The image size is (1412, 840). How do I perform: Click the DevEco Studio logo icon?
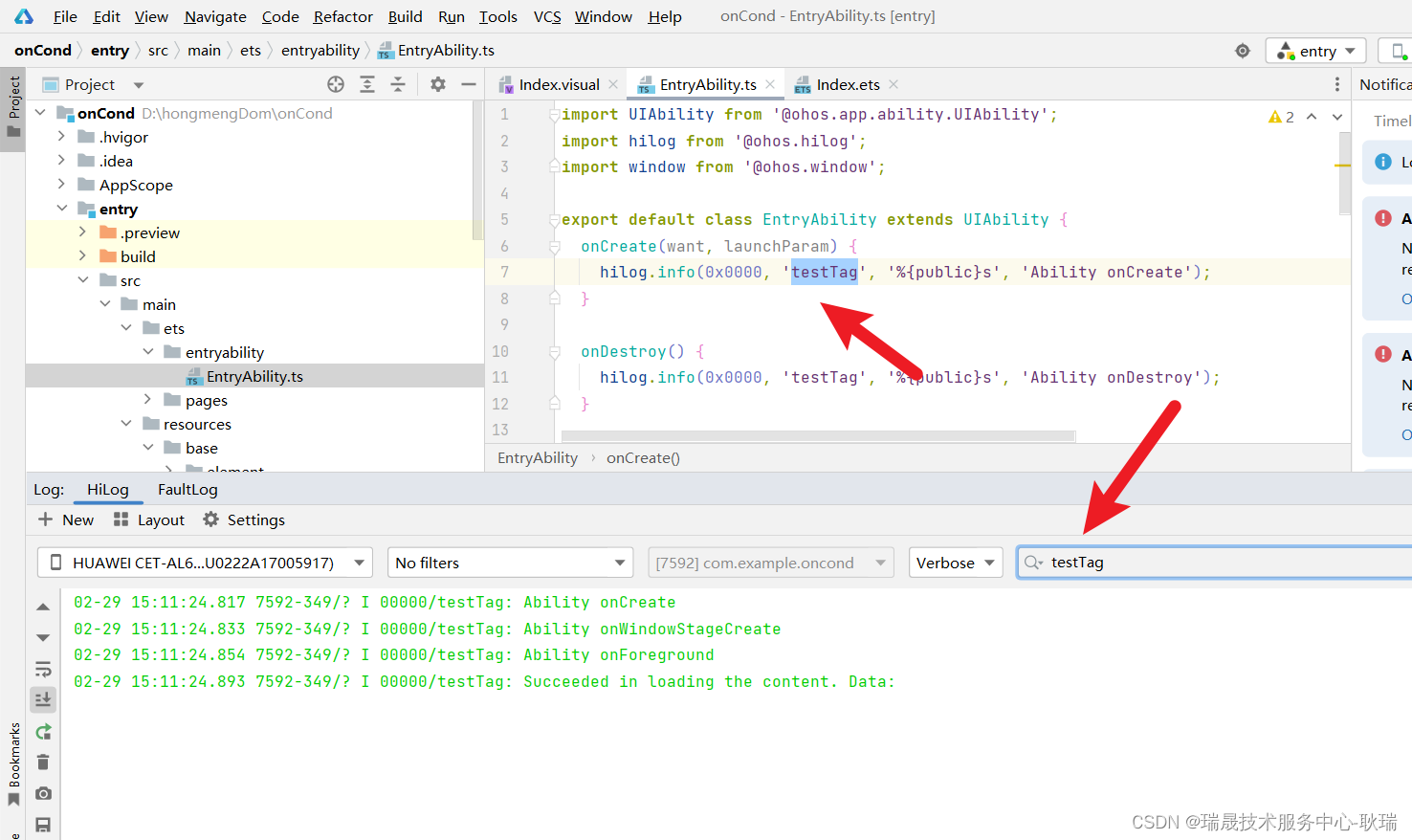click(x=24, y=16)
